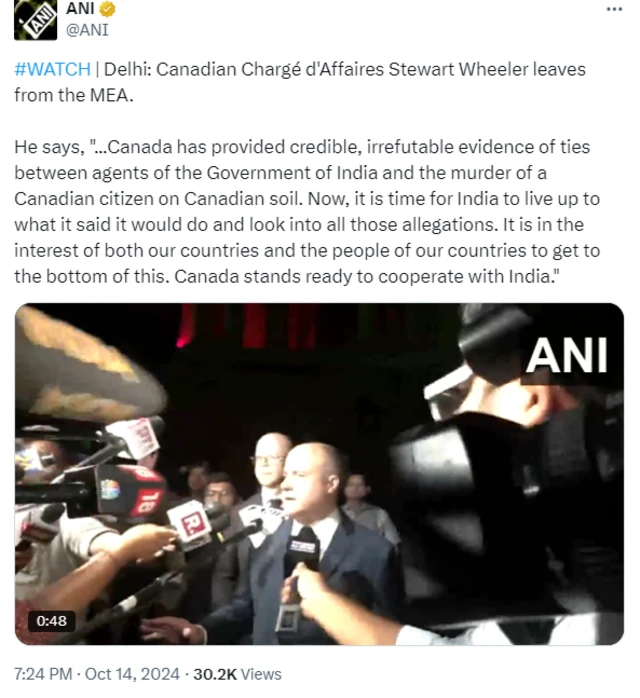This screenshot has width=640, height=698.
Task: Open the #WATCH hashtag
Action: coord(53,69)
